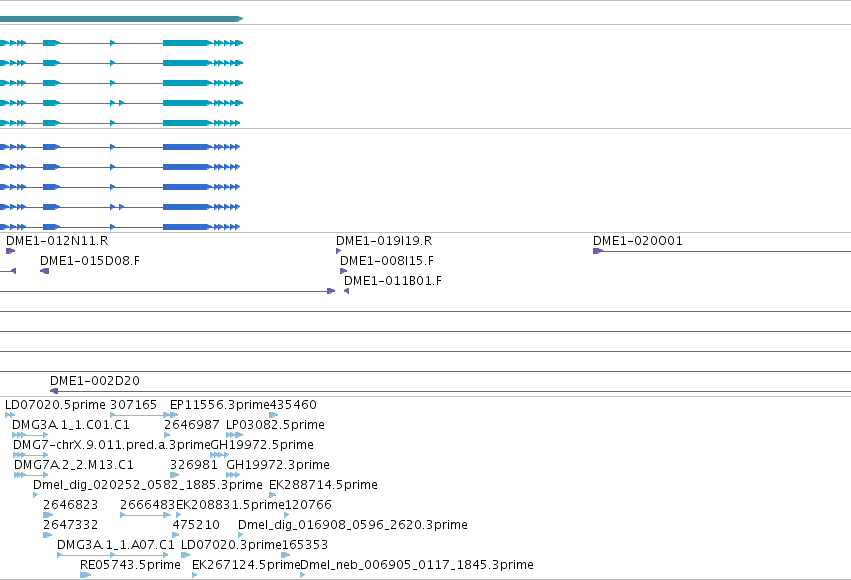This screenshot has width=851, height=580.
Task: Click the small arrowhead under Dmel_neb_006905_0117_1845.3prime
Action: (303, 575)
